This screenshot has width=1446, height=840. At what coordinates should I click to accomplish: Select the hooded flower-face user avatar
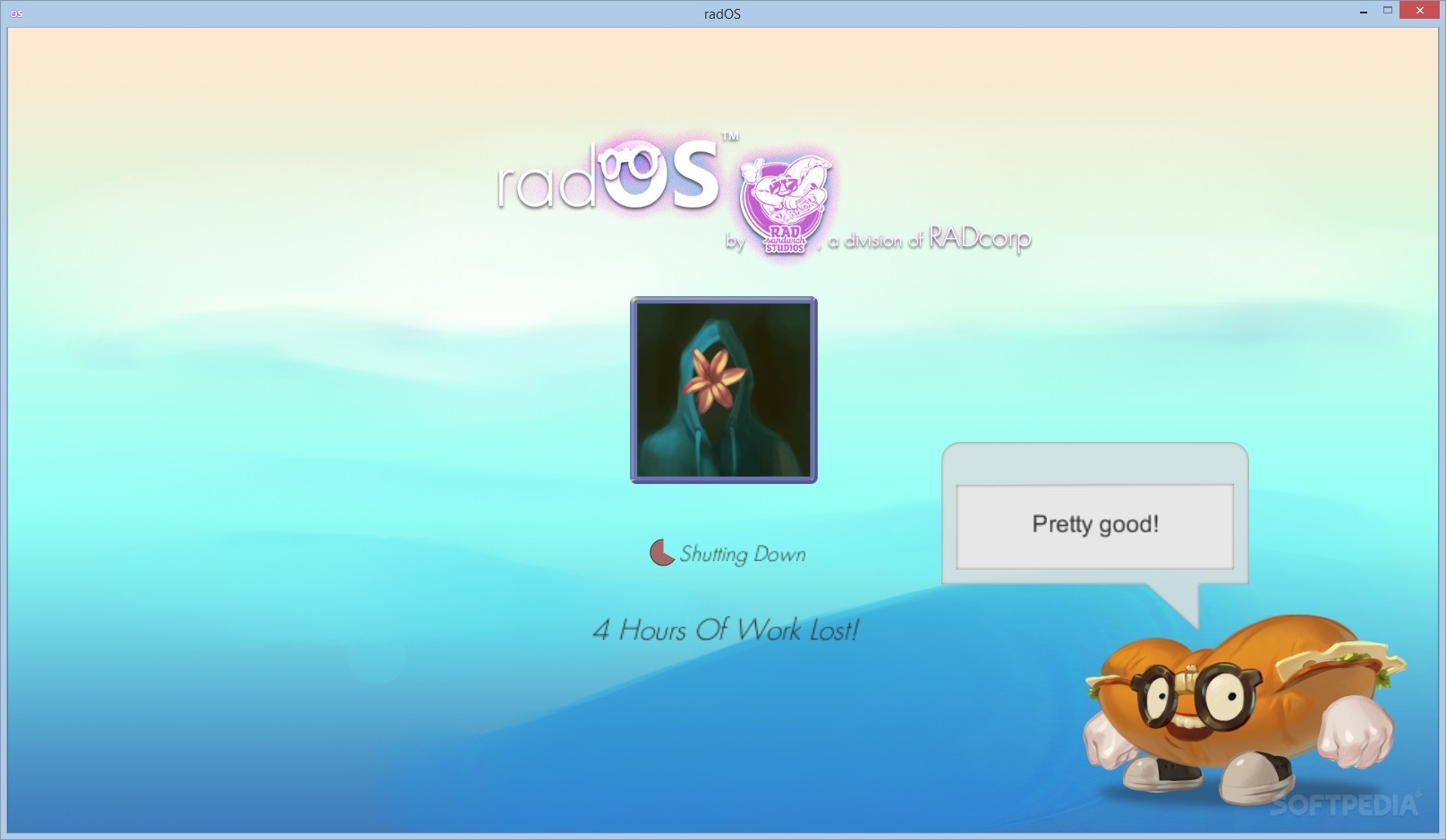coord(724,390)
